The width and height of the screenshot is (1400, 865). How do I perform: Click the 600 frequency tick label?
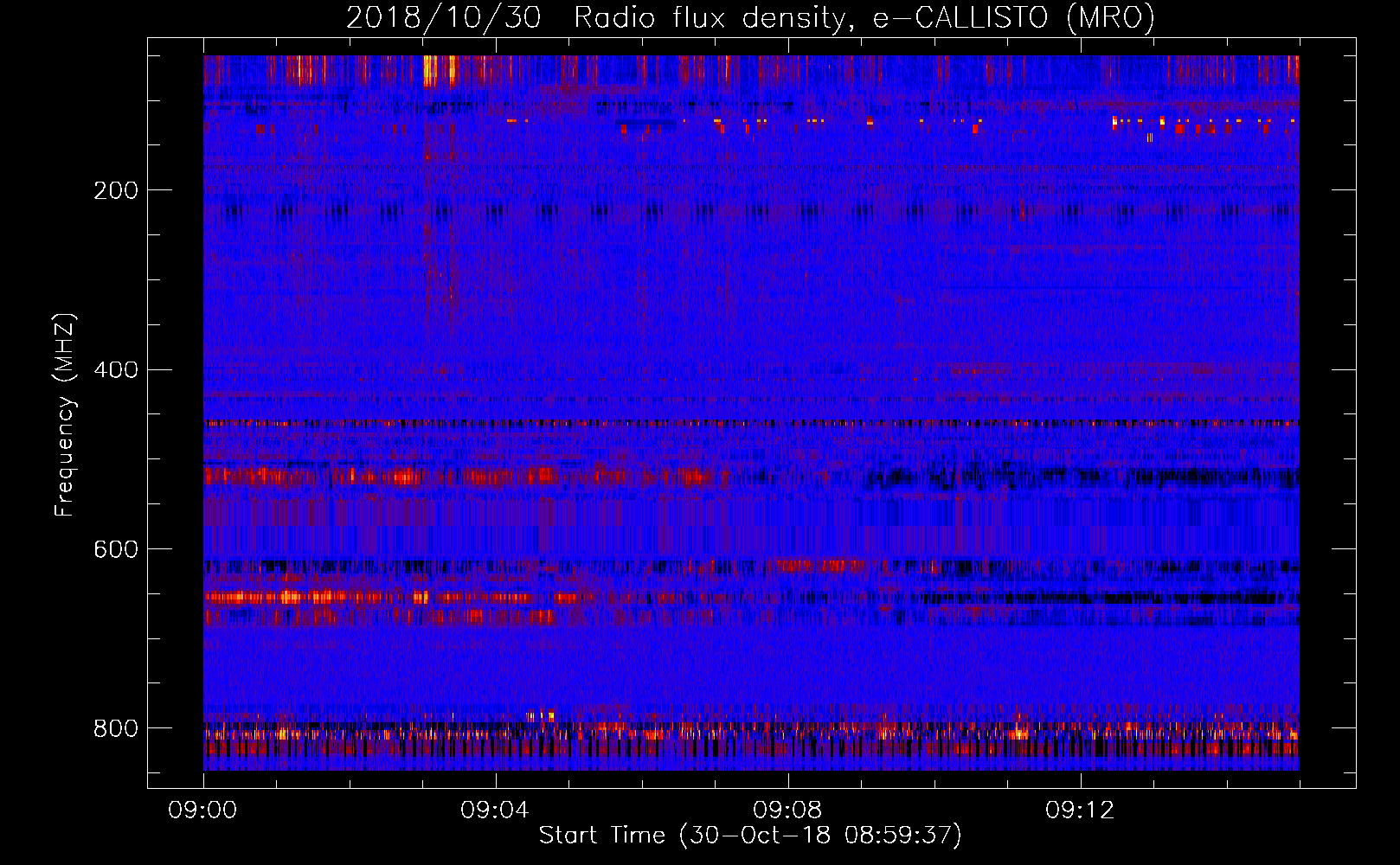click(x=116, y=549)
